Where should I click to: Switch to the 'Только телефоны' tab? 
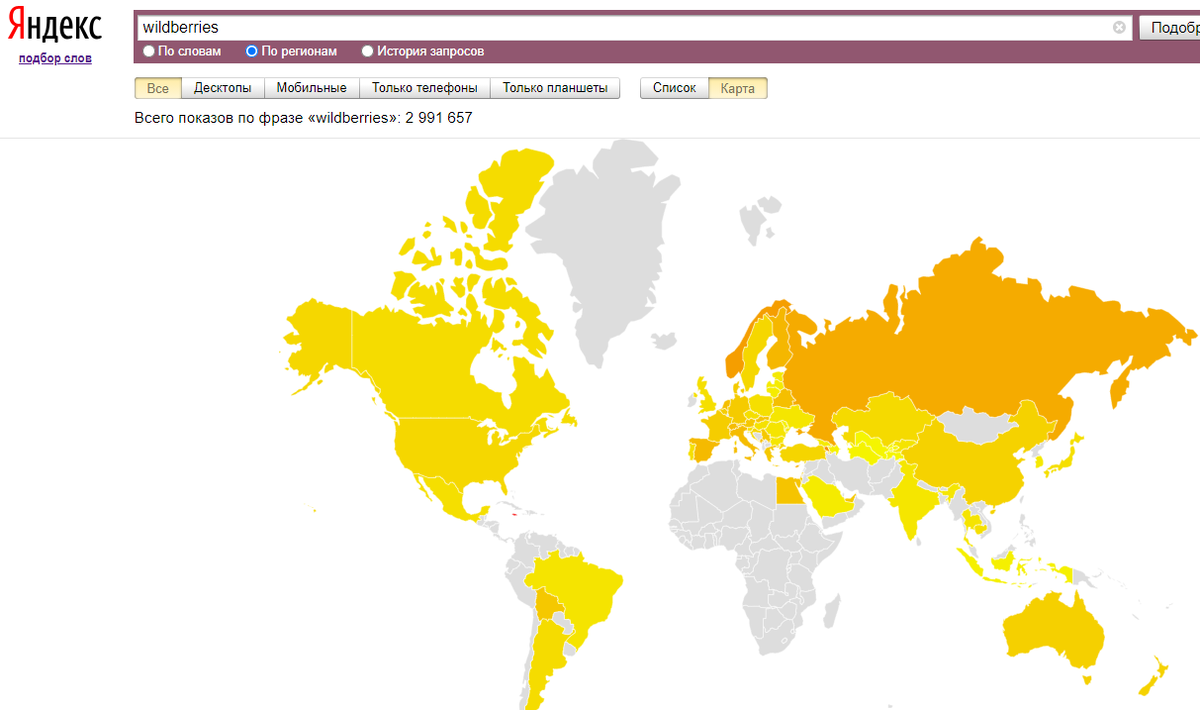[x=425, y=88]
